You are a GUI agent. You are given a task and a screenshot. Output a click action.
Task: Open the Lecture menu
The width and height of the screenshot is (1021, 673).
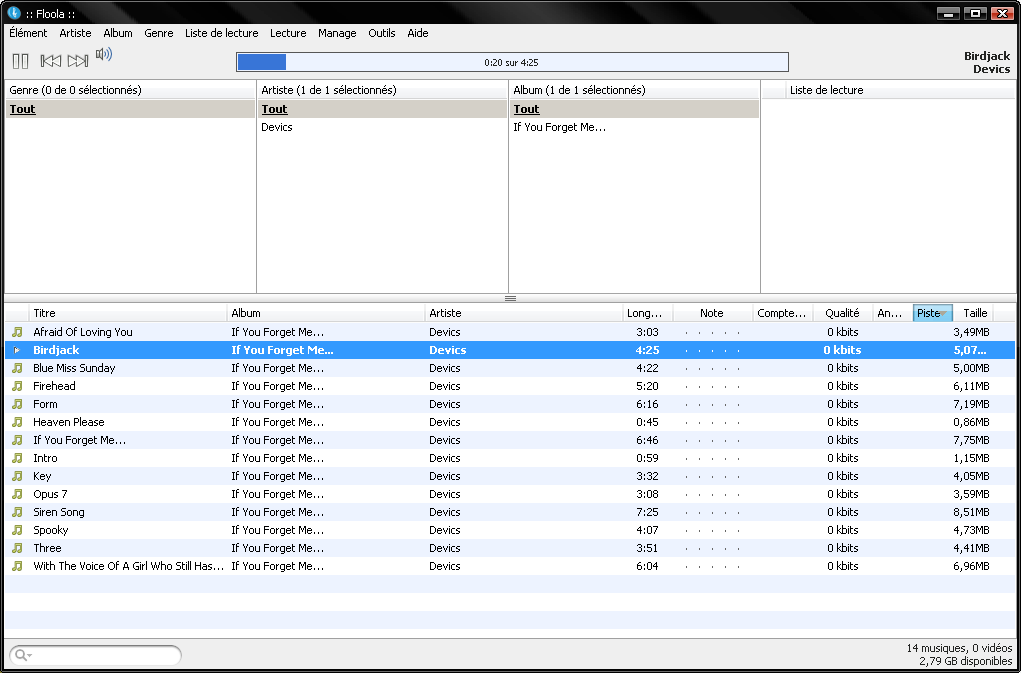tap(288, 33)
